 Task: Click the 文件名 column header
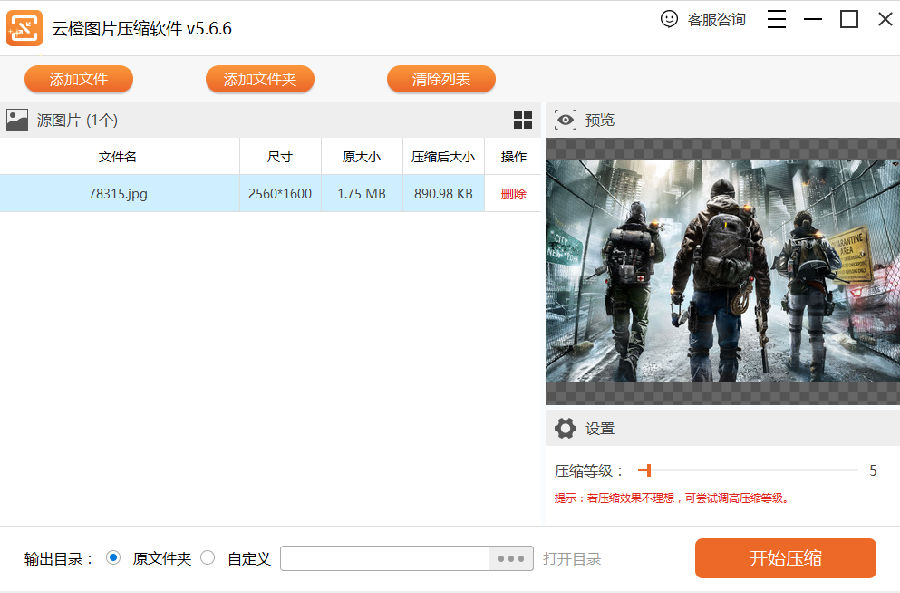pos(119,156)
